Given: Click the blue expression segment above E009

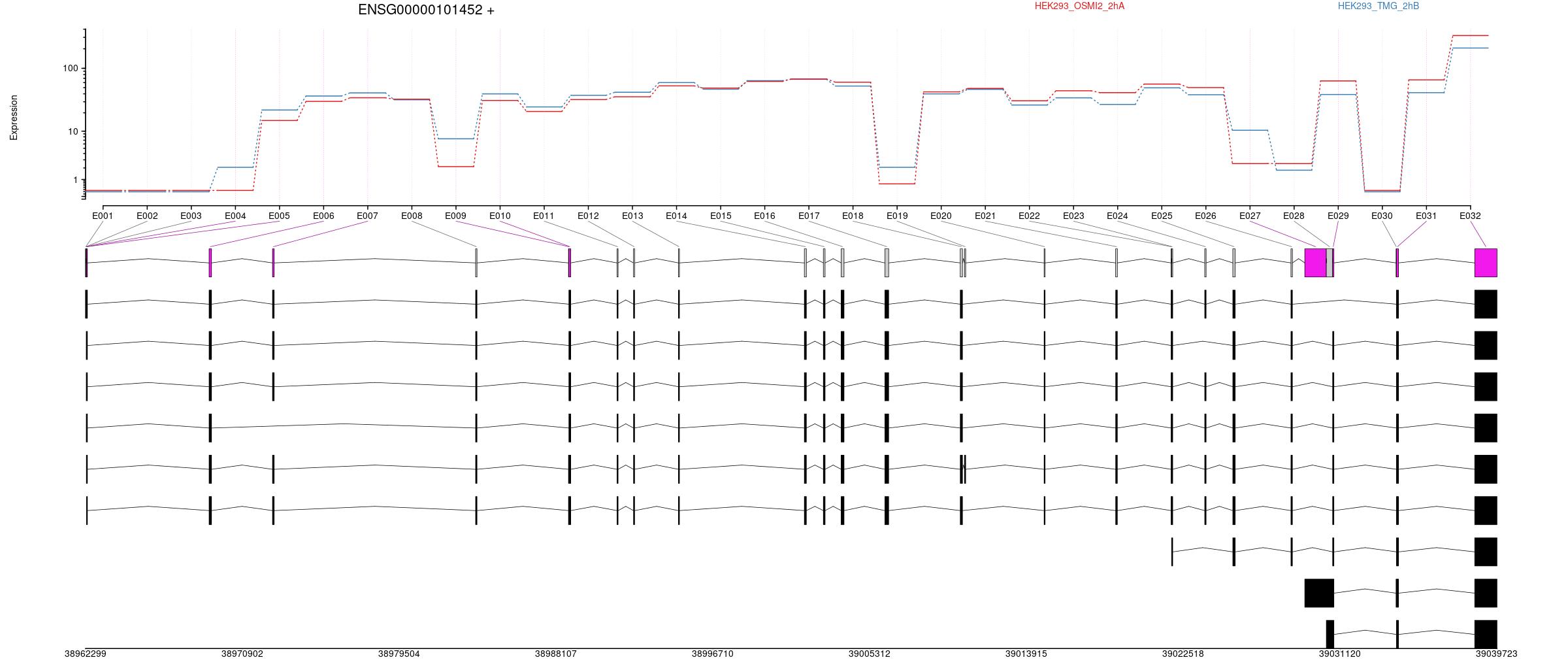Looking at the screenshot, I should (455, 139).
